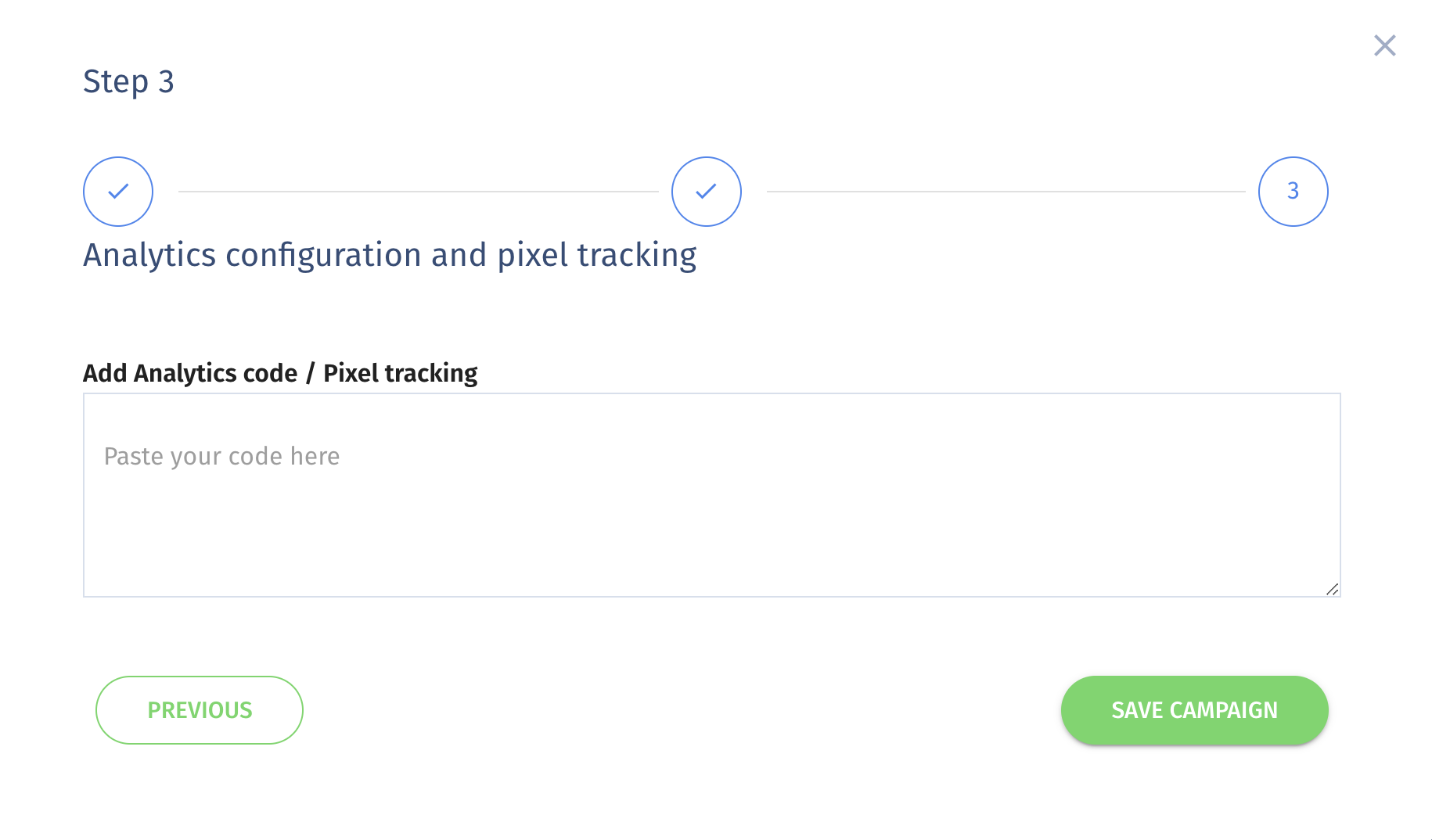
Task: Click the placeholder text Paste your code here
Action: pos(221,457)
